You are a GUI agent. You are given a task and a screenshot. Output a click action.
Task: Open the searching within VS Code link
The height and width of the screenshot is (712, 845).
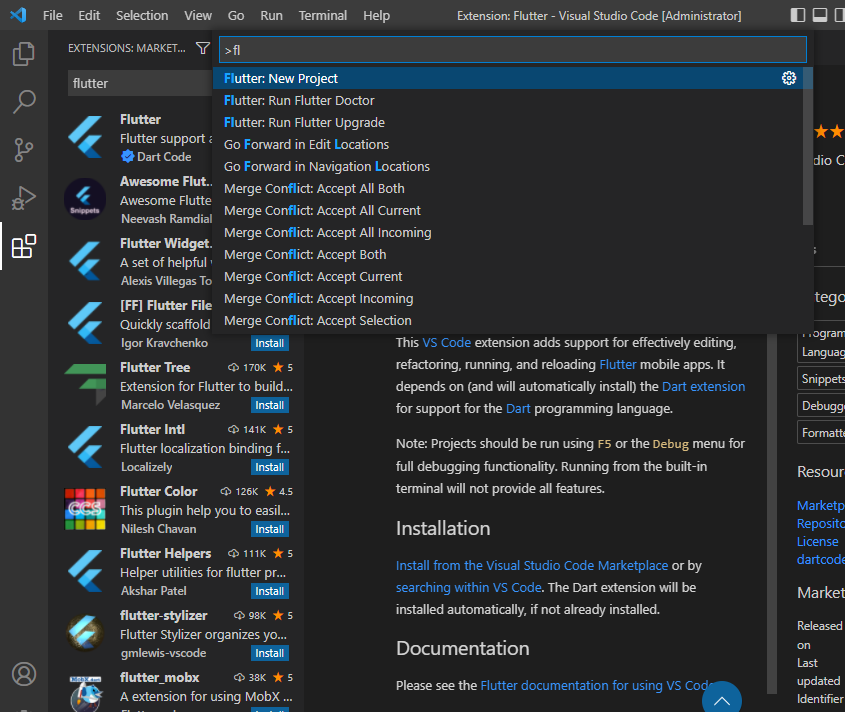468,587
